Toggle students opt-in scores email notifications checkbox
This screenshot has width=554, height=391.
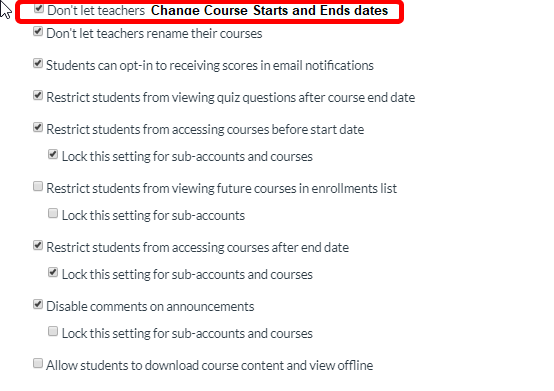point(38,64)
